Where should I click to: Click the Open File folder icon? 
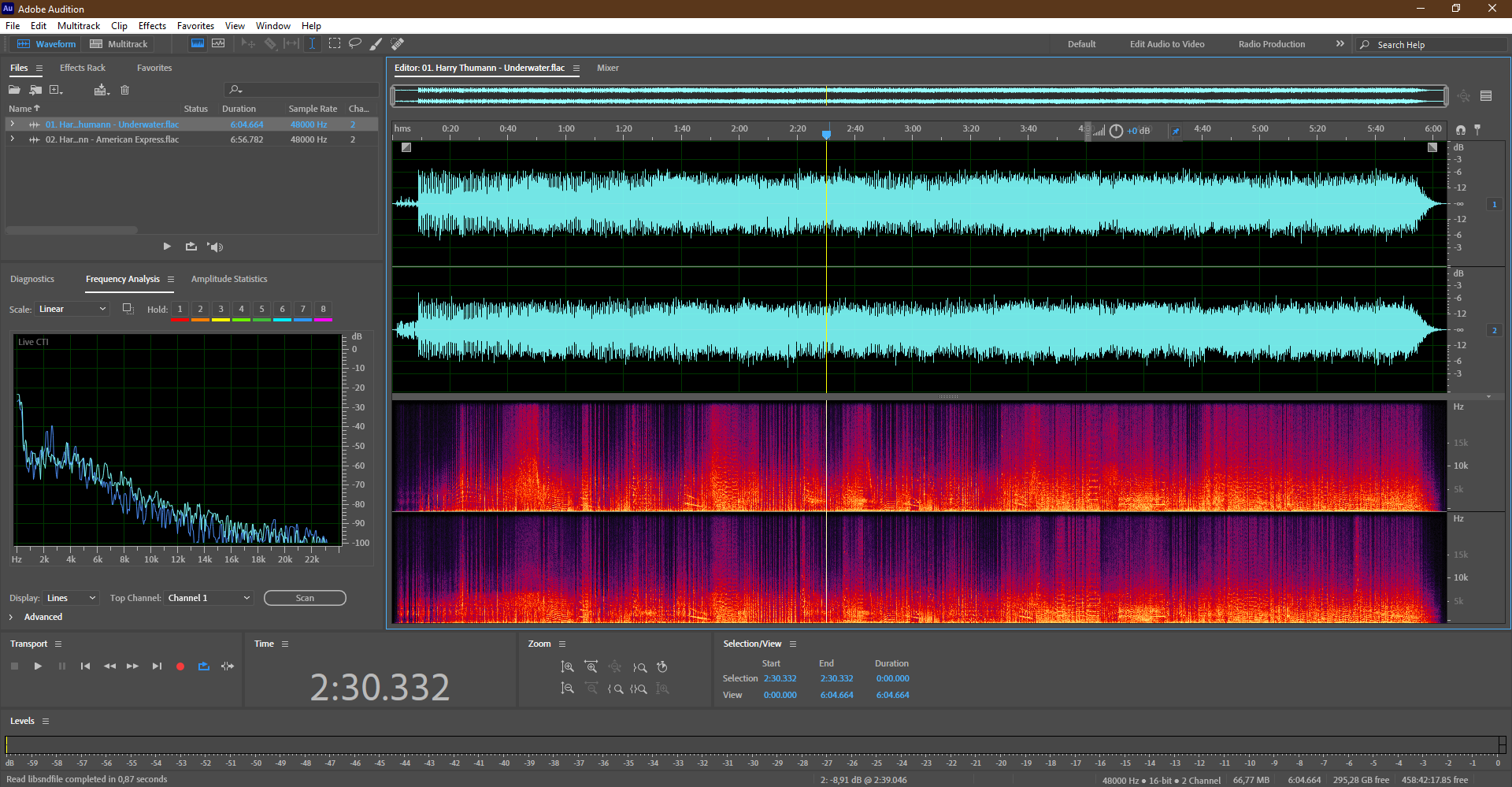[14, 90]
